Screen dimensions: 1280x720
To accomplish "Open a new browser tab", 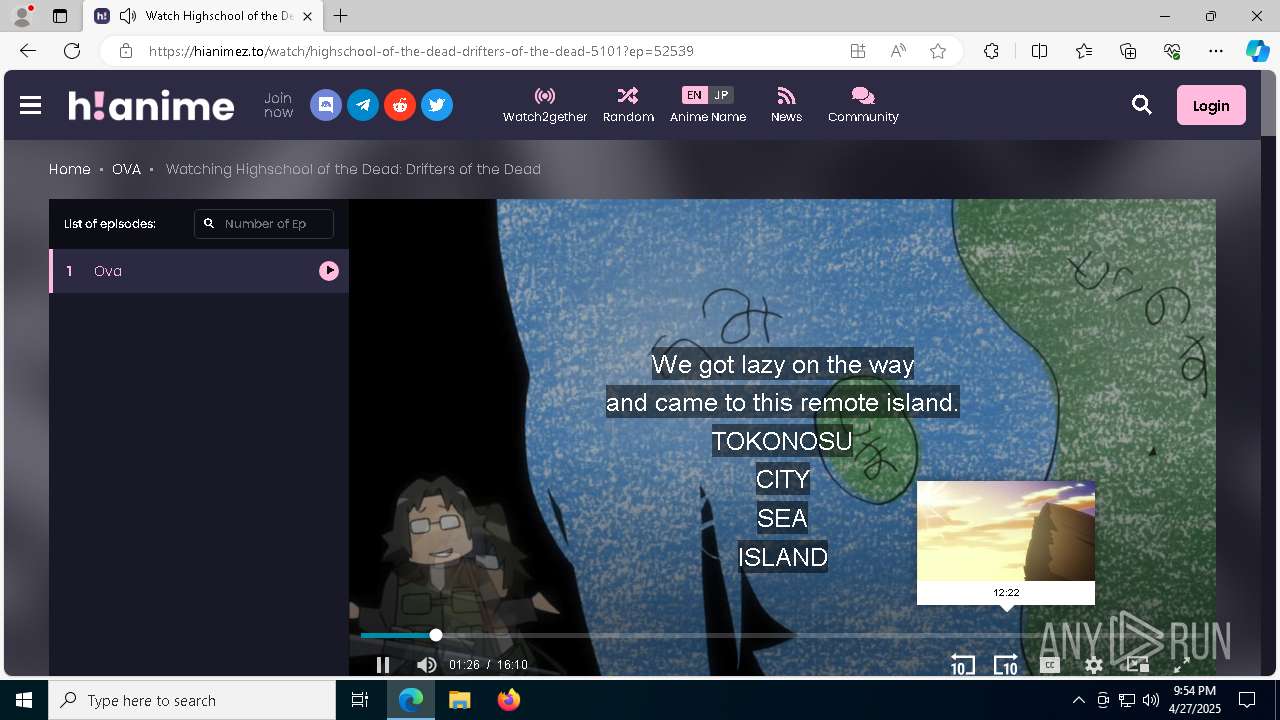I will (x=341, y=16).
